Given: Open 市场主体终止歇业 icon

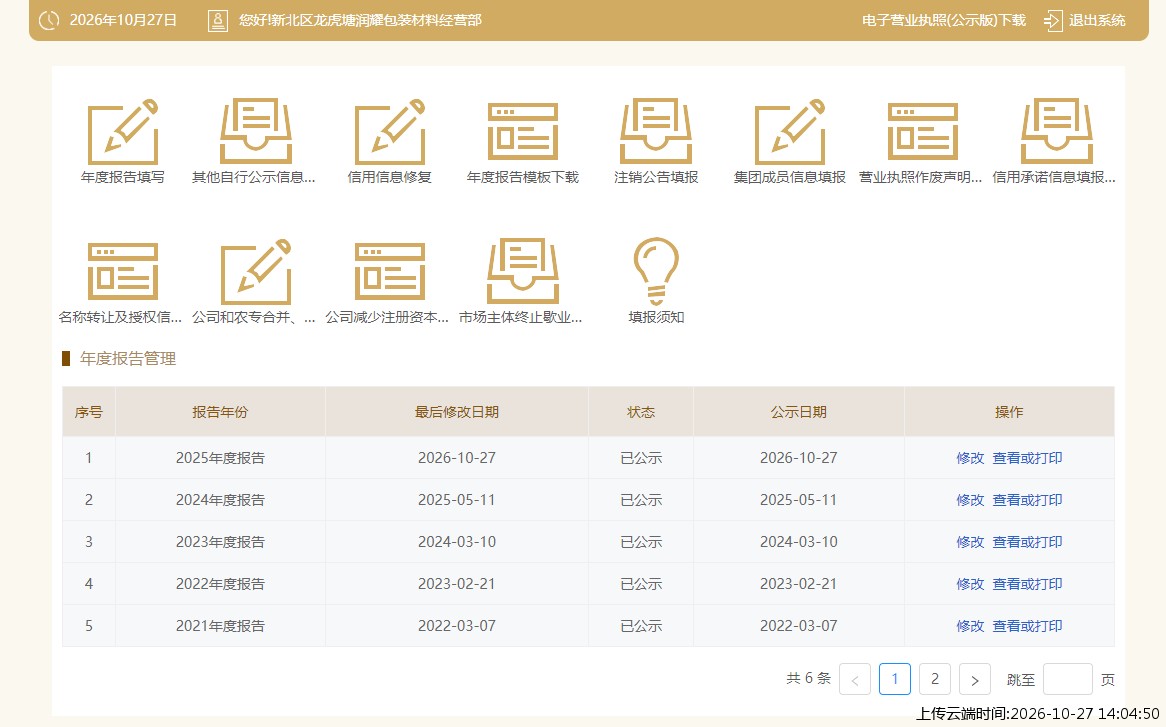Looking at the screenshot, I should click(x=523, y=271).
